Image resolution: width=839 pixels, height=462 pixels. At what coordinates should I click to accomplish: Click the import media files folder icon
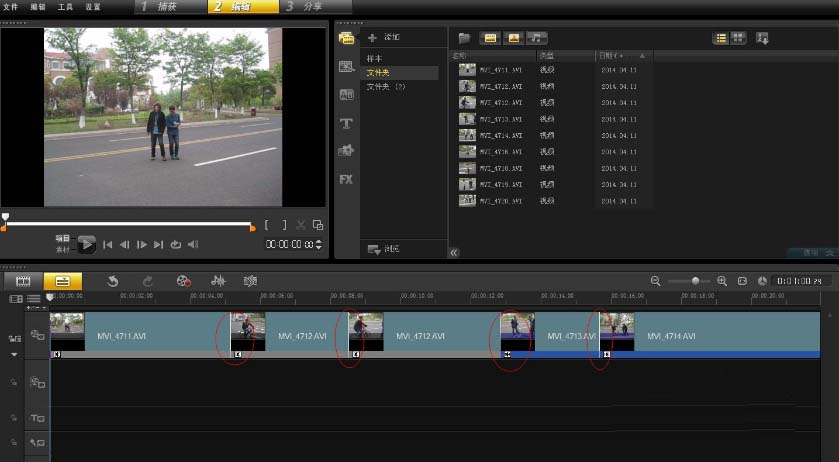464,38
